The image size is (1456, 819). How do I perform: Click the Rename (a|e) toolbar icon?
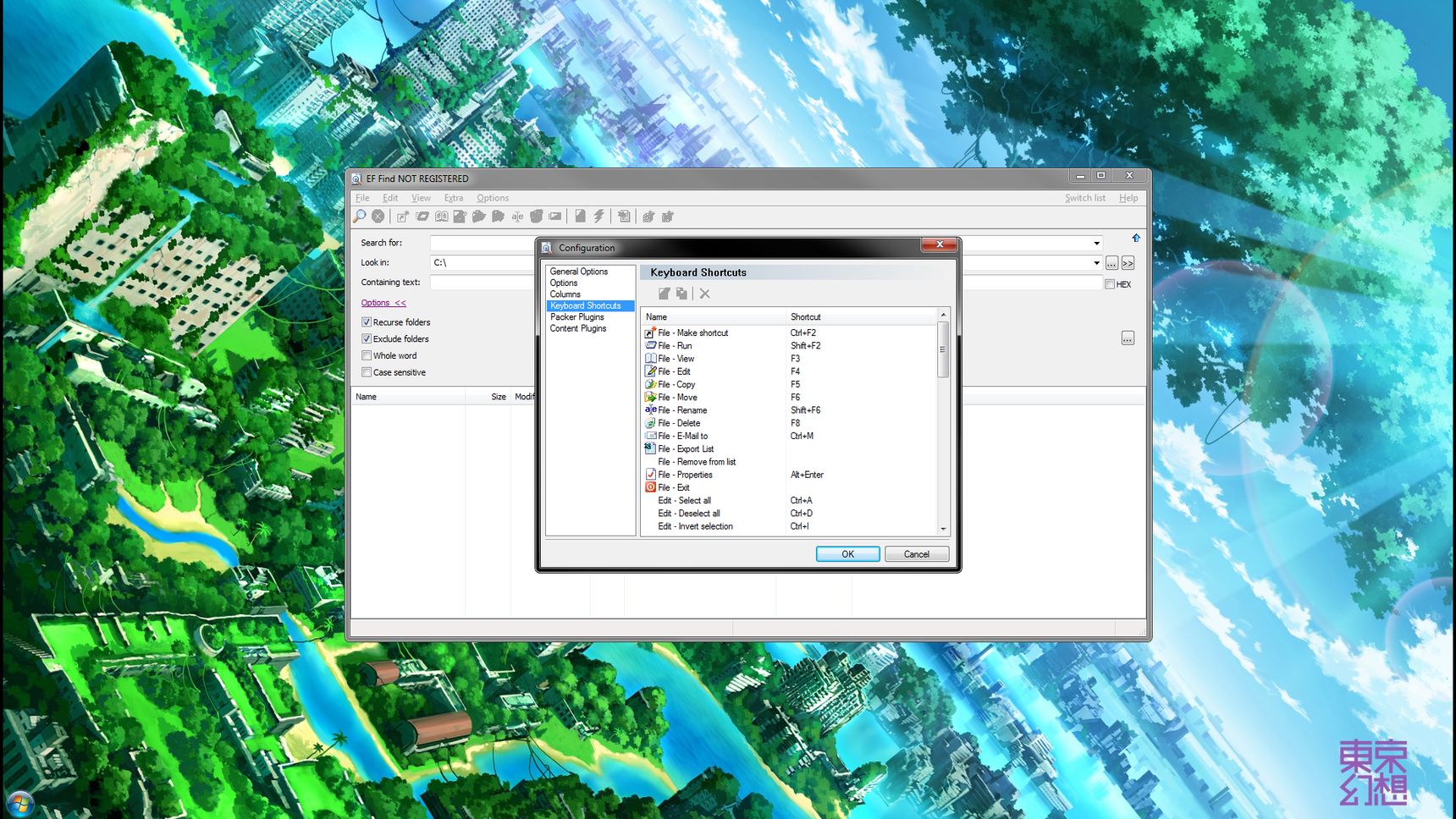(517, 217)
